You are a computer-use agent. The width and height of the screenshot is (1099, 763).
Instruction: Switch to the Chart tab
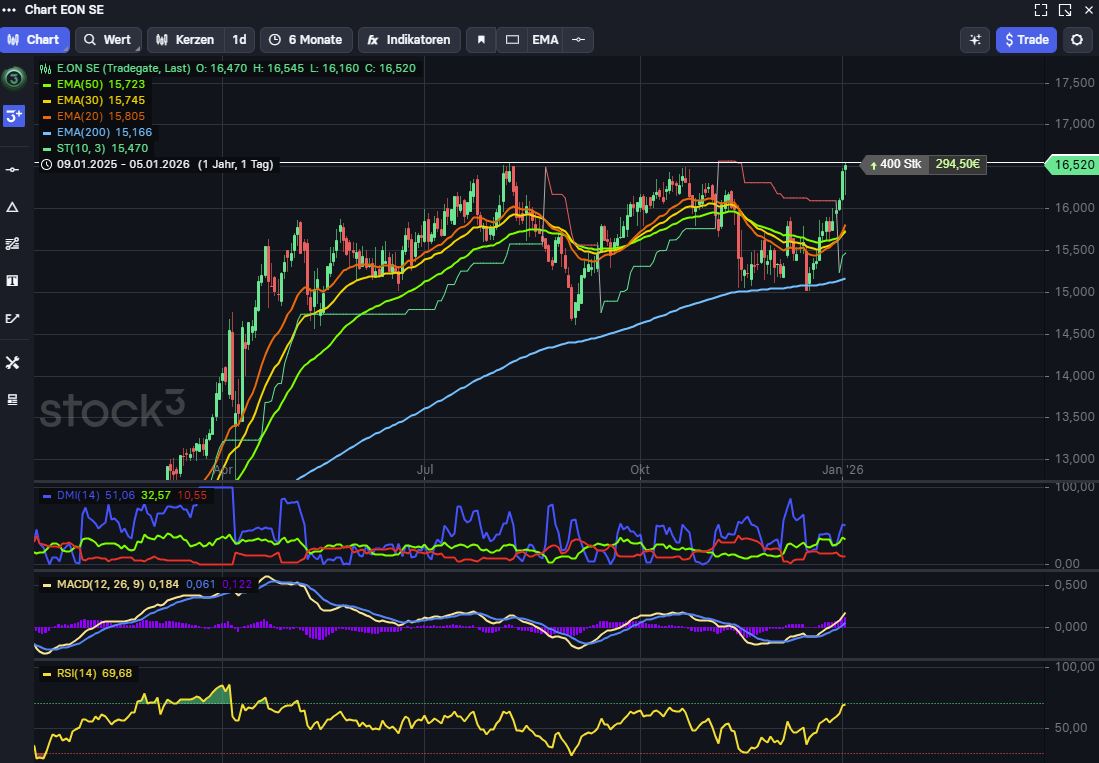coord(34,40)
